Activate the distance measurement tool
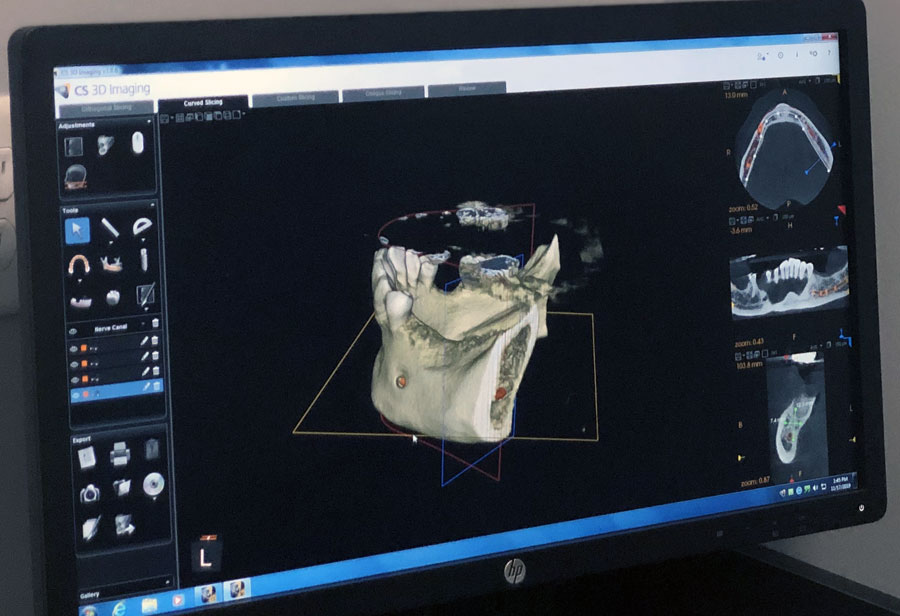Viewport: 900px width, 616px height. pyautogui.click(x=110, y=230)
